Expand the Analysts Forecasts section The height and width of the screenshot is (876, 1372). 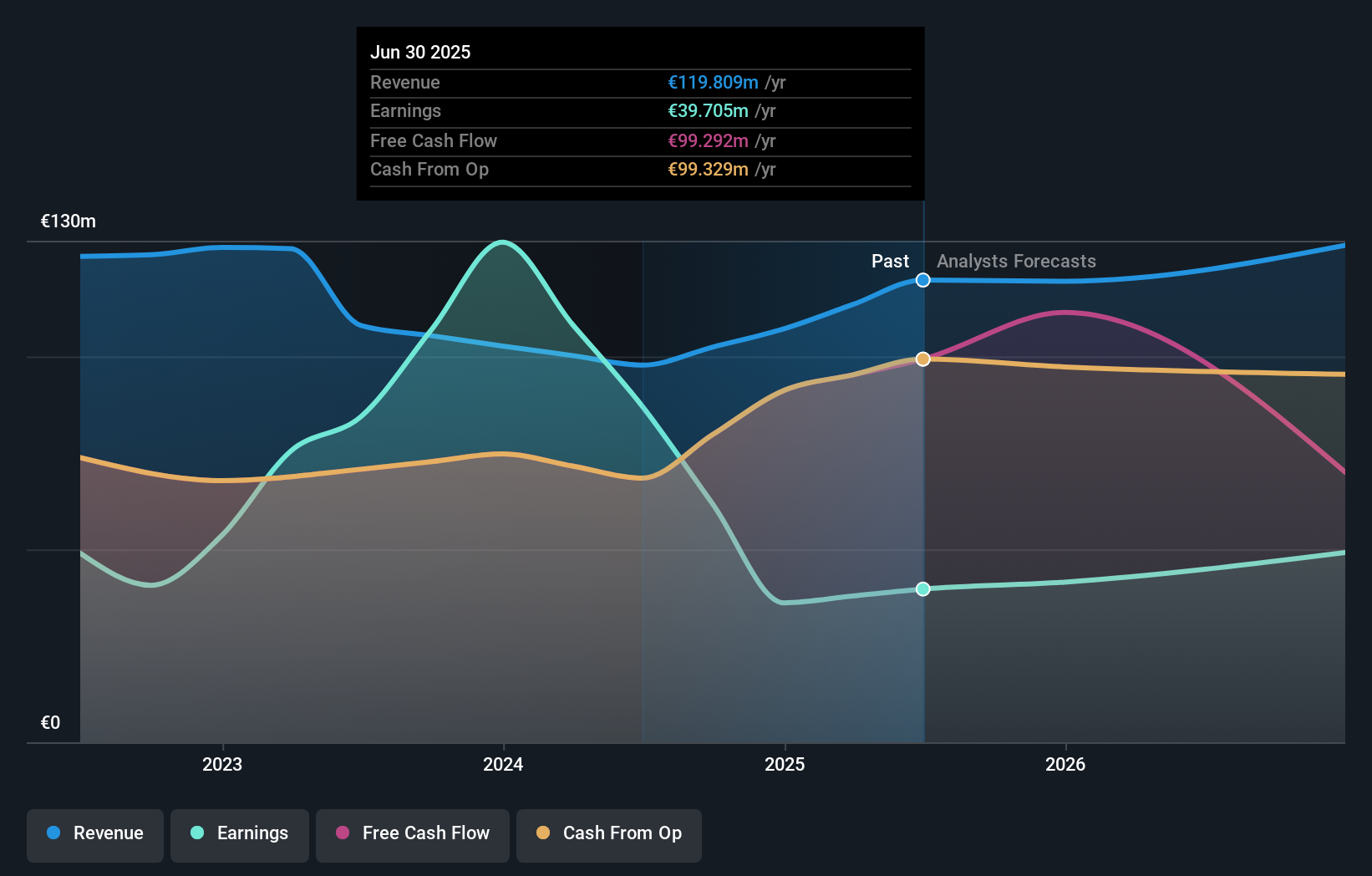1016,262
